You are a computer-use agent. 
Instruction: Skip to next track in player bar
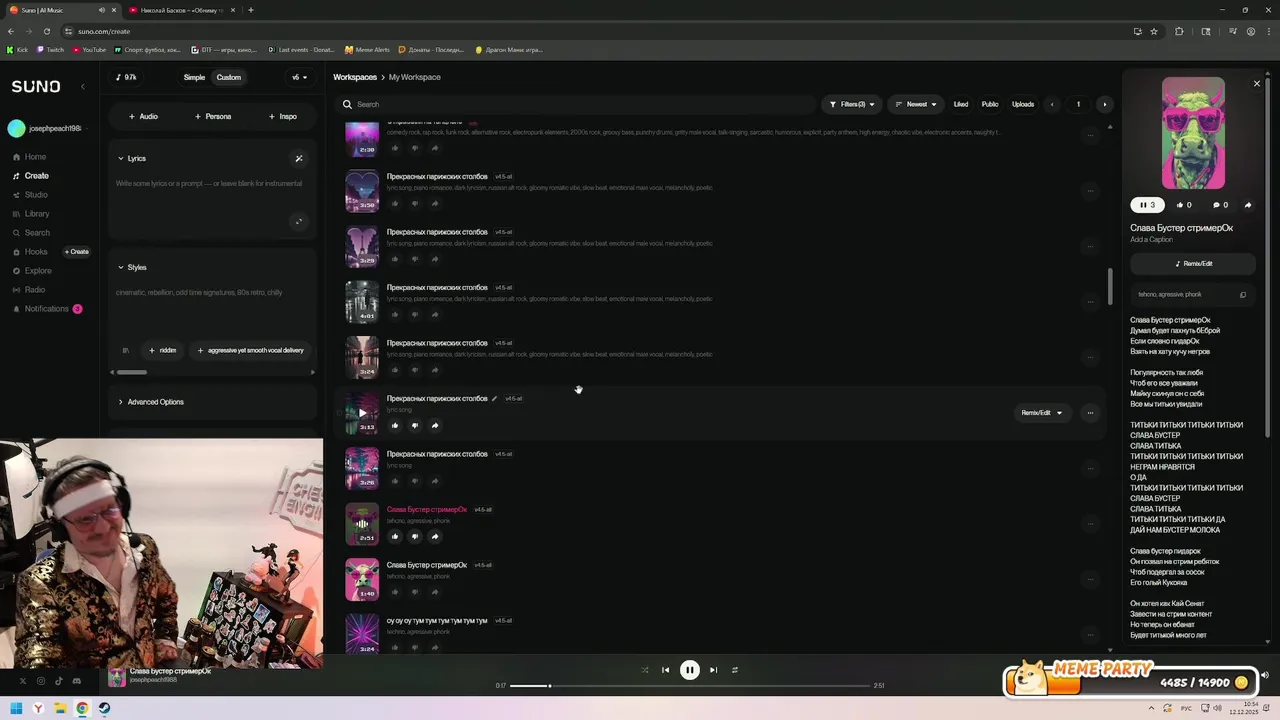coord(713,670)
